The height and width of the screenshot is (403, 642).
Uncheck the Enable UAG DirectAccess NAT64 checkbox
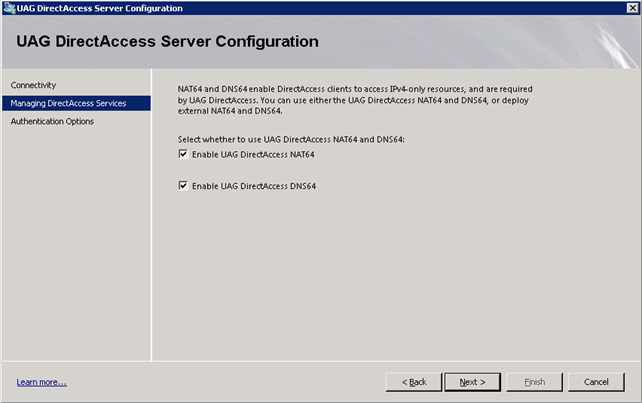click(183, 154)
